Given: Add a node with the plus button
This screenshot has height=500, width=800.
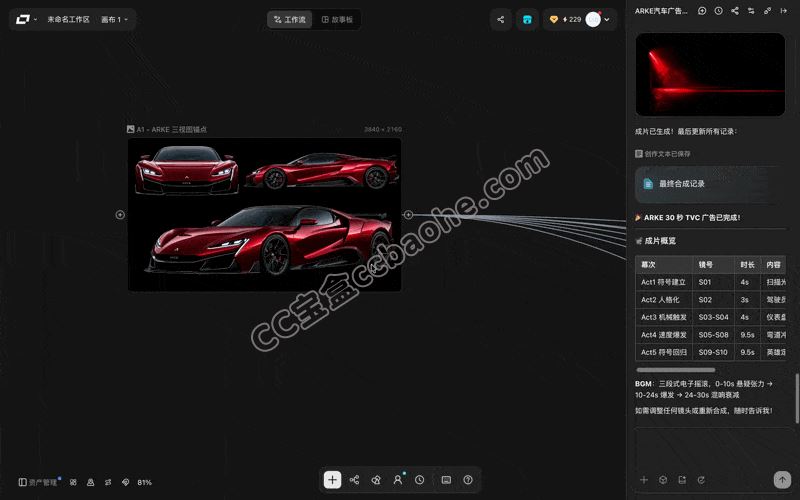Looking at the screenshot, I should (x=332, y=480).
